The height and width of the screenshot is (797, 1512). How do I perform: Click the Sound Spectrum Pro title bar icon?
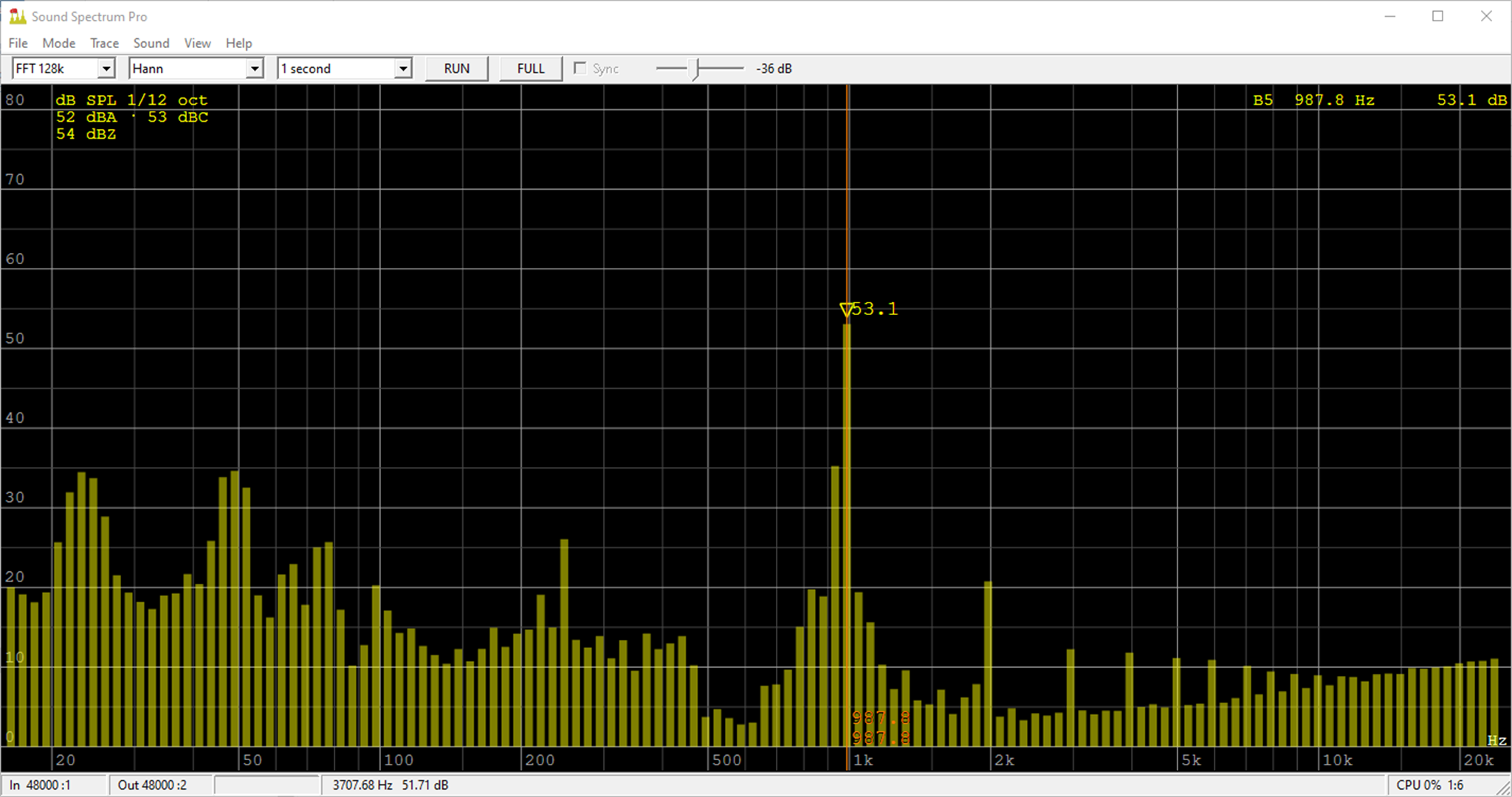pyautogui.click(x=19, y=15)
